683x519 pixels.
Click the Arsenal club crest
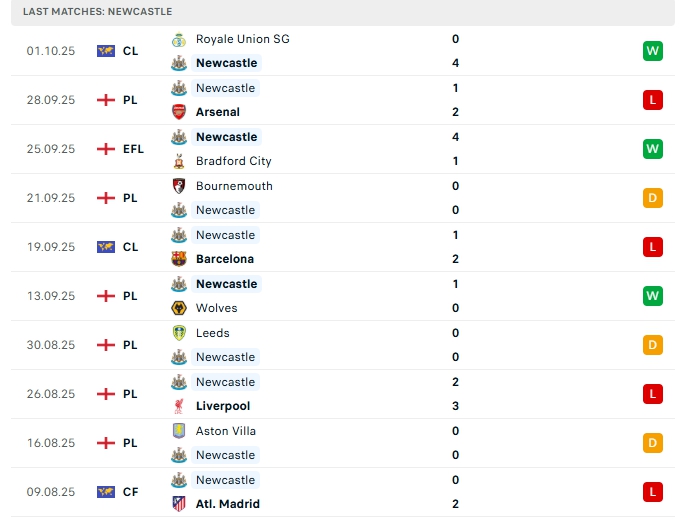[179, 112]
